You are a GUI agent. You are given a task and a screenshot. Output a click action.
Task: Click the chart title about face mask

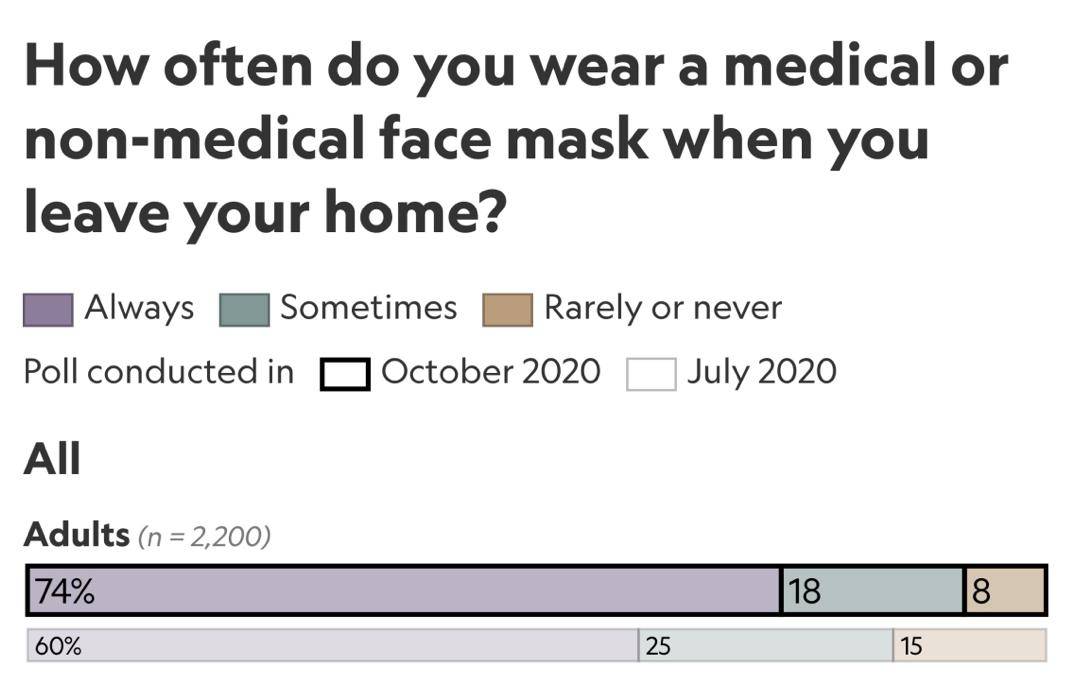point(516,140)
